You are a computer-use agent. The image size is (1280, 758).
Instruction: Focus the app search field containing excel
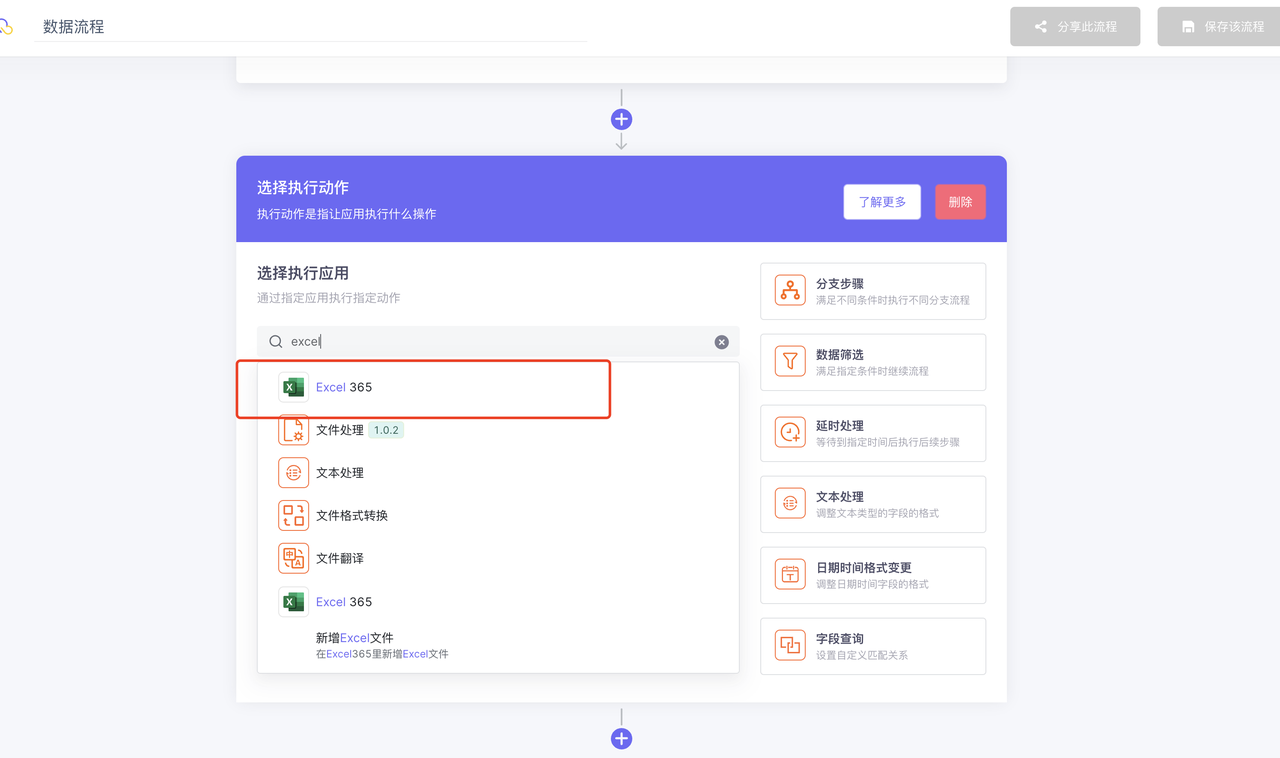pos(498,342)
